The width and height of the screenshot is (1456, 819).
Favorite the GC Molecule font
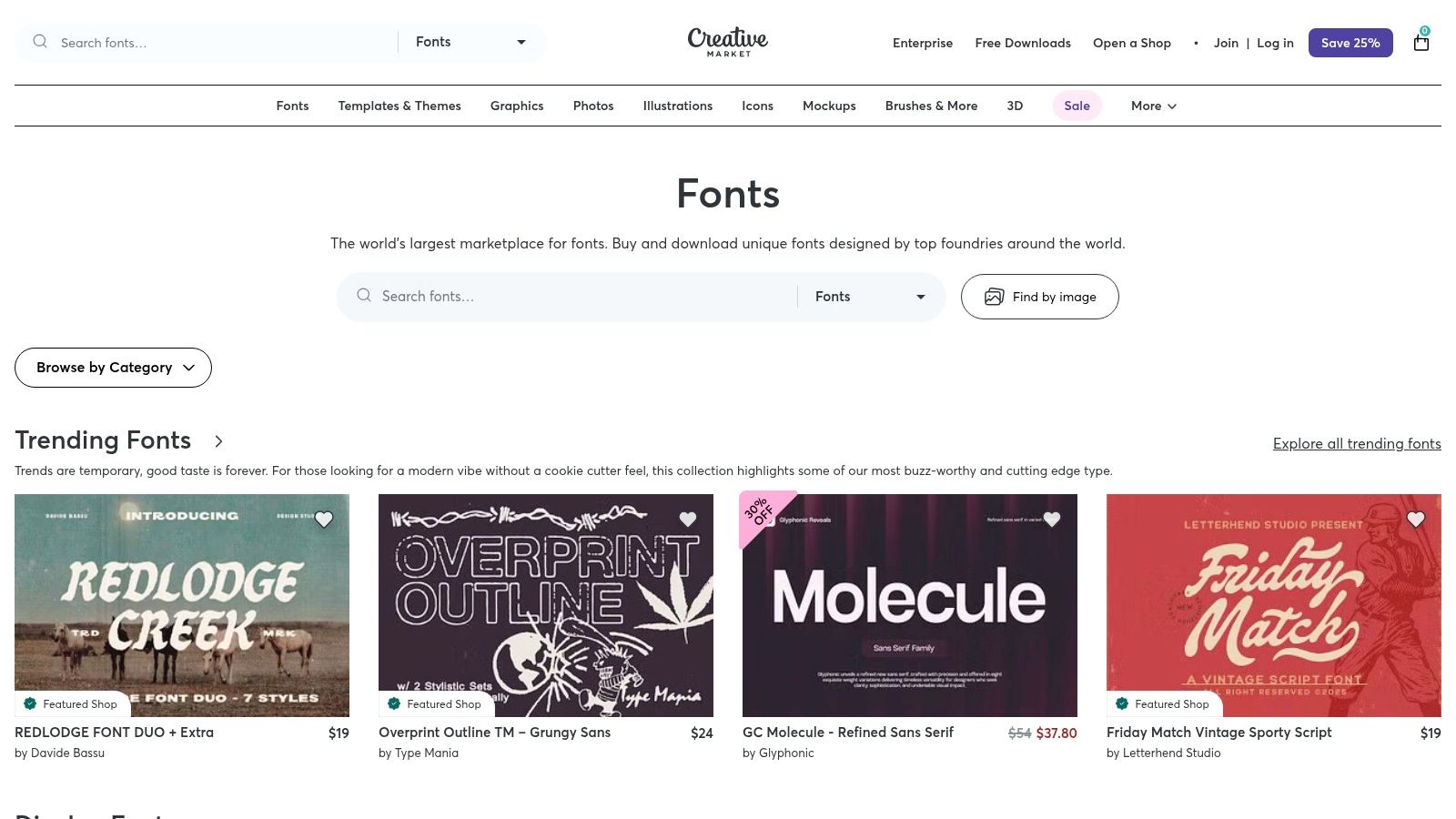point(1052,519)
